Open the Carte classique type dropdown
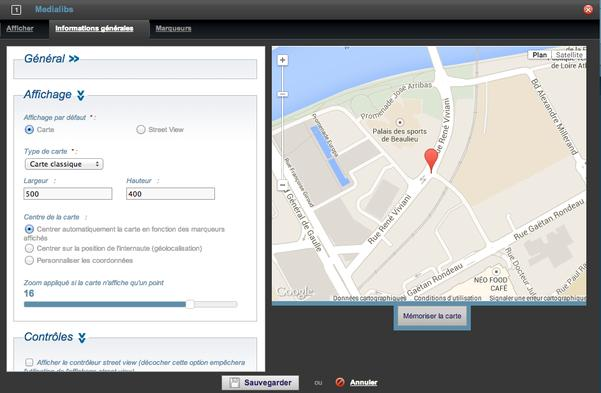This screenshot has height=393, width=601. pyautogui.click(x=64, y=164)
